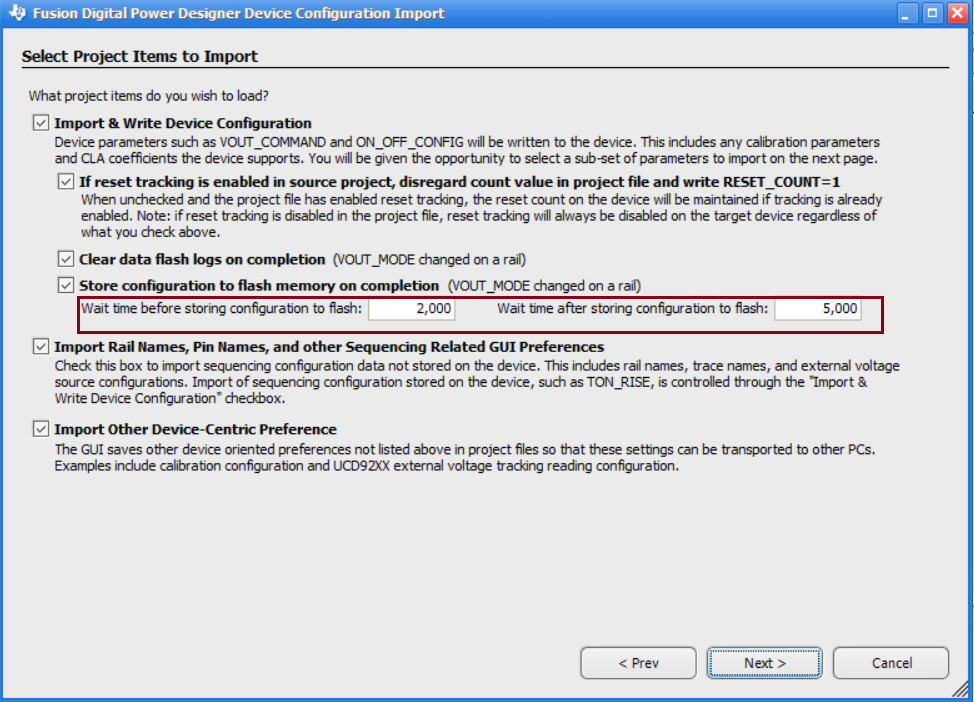Toggle Store configuration to flash memory checkbox
The height and width of the screenshot is (702, 974).
(66, 285)
